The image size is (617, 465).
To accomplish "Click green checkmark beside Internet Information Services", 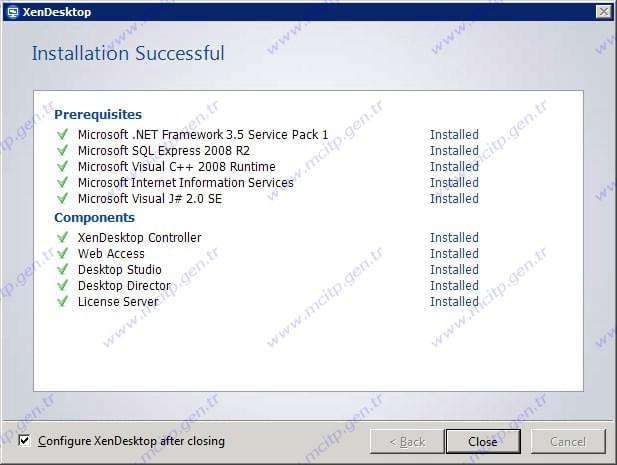I will click(63, 183).
